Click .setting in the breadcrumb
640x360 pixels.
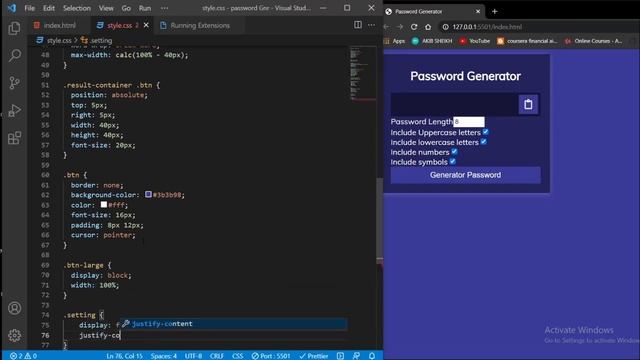click(x=101, y=40)
